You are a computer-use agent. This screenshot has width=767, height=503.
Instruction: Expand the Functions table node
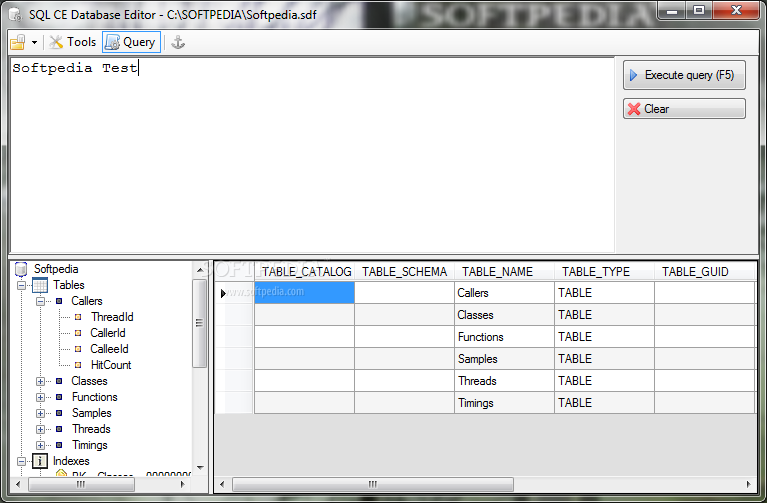pyautogui.click(x=41, y=397)
